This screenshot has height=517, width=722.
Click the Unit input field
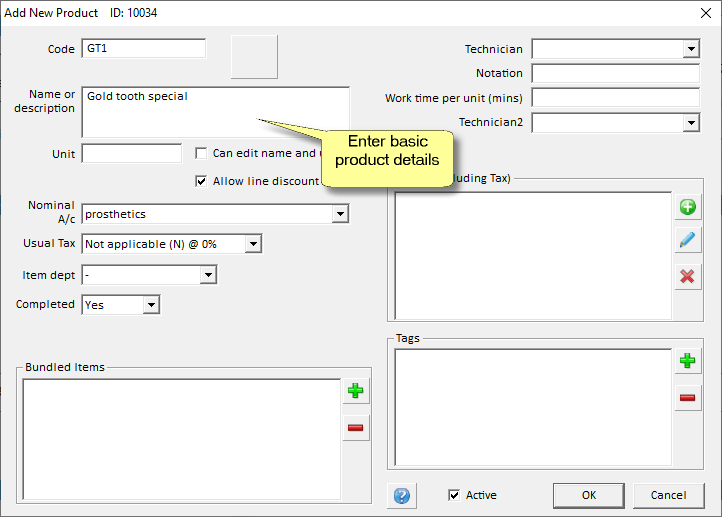[132, 153]
